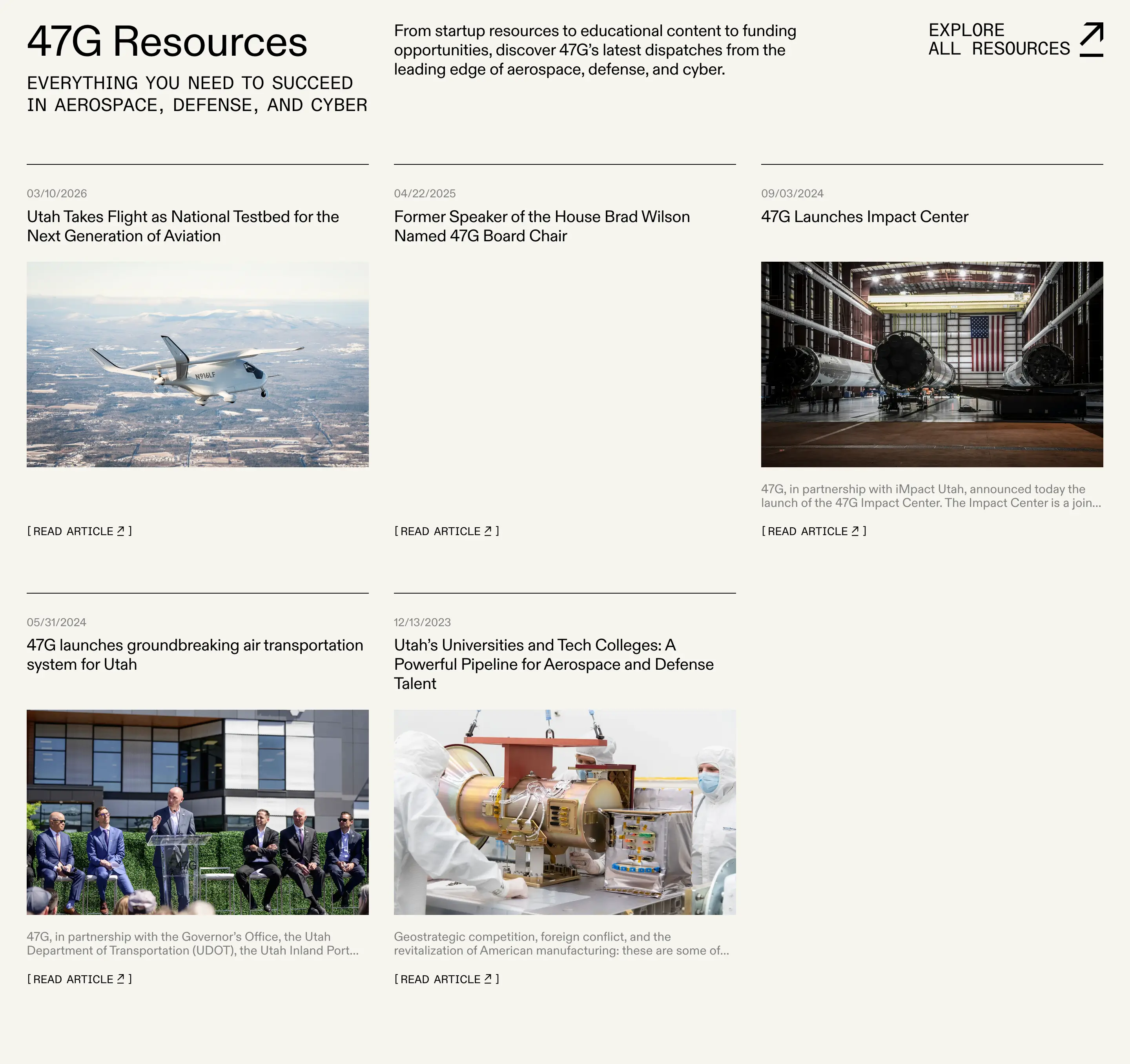Click the Impact Center excerpt about iMpact Utah
This screenshot has height=1064, width=1130.
[x=931, y=496]
